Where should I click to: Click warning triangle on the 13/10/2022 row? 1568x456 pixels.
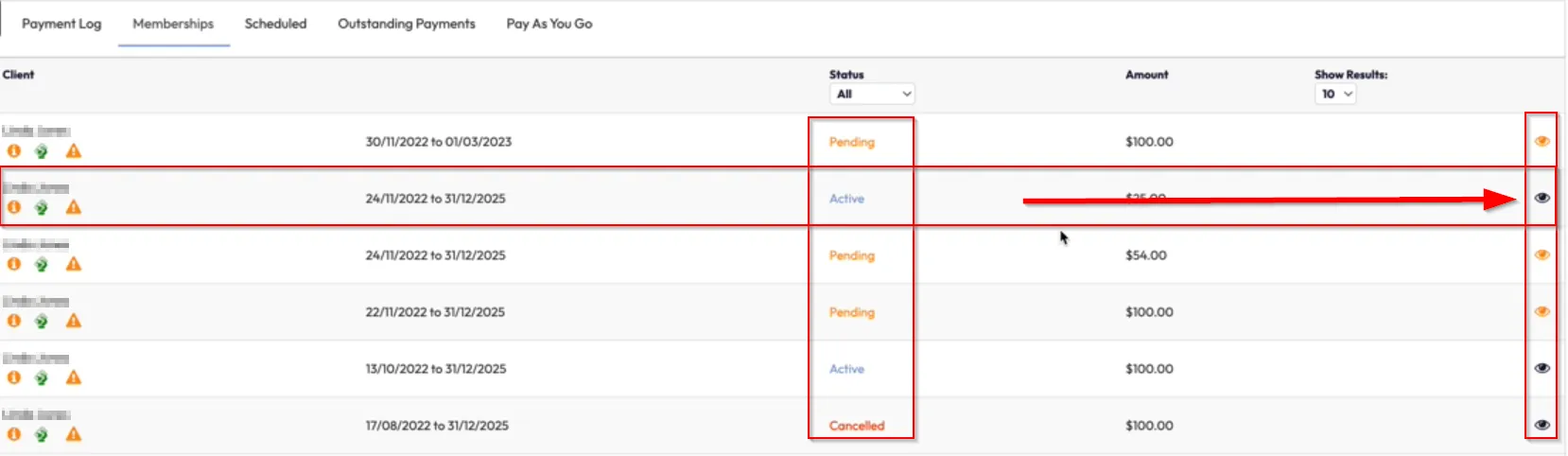pyautogui.click(x=73, y=378)
